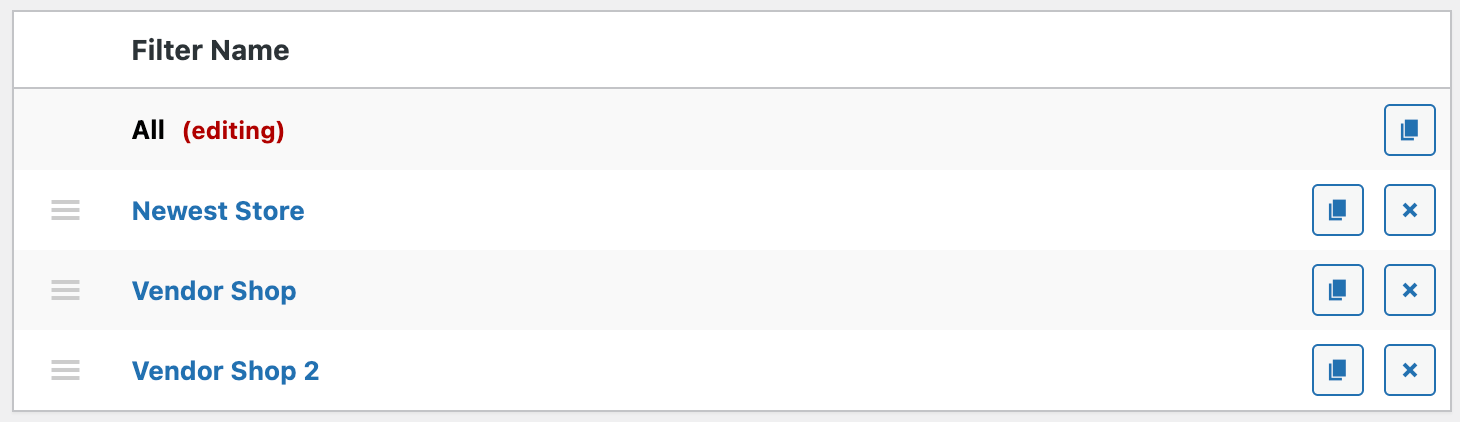Viewport: 1460px width, 422px height.
Task: Duplicate the Vendor Shop filter
Action: pos(1337,290)
